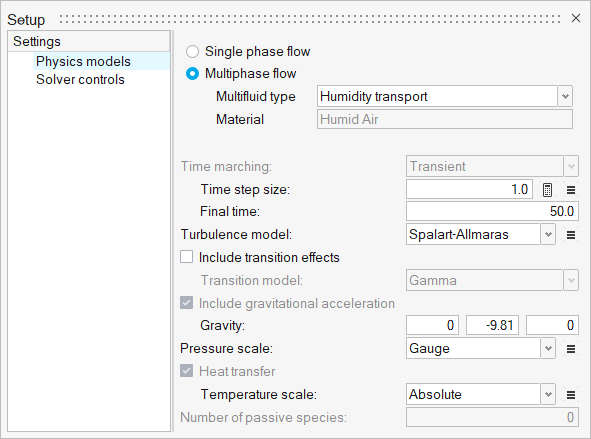Screen dimensions: 591x439
Task: Expand the Pressure scale dropdown
Action: point(548,348)
